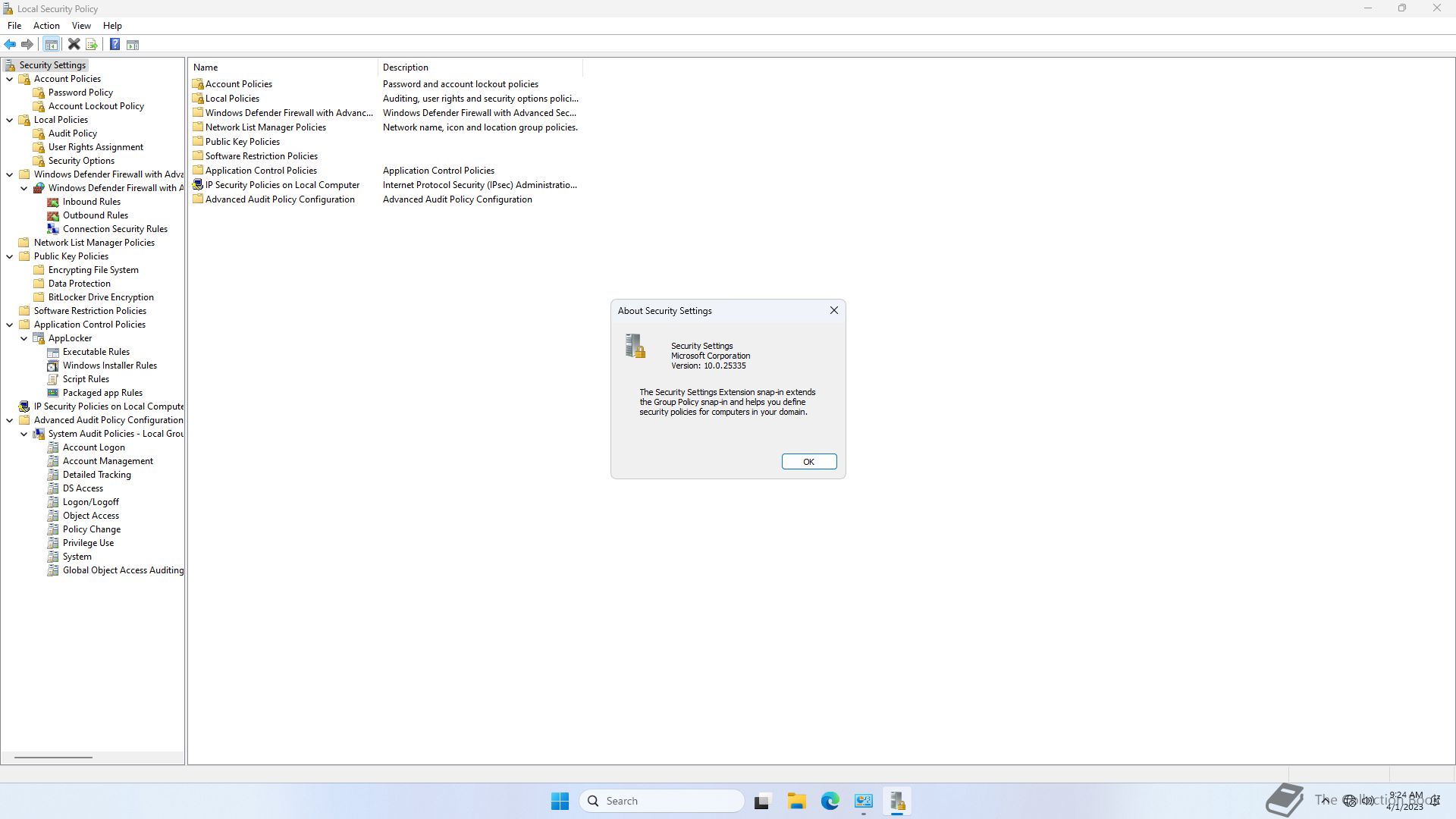Select Advanced Audit Policy Configuration list row
Viewport: 1456px width, 819px height.
click(x=385, y=199)
